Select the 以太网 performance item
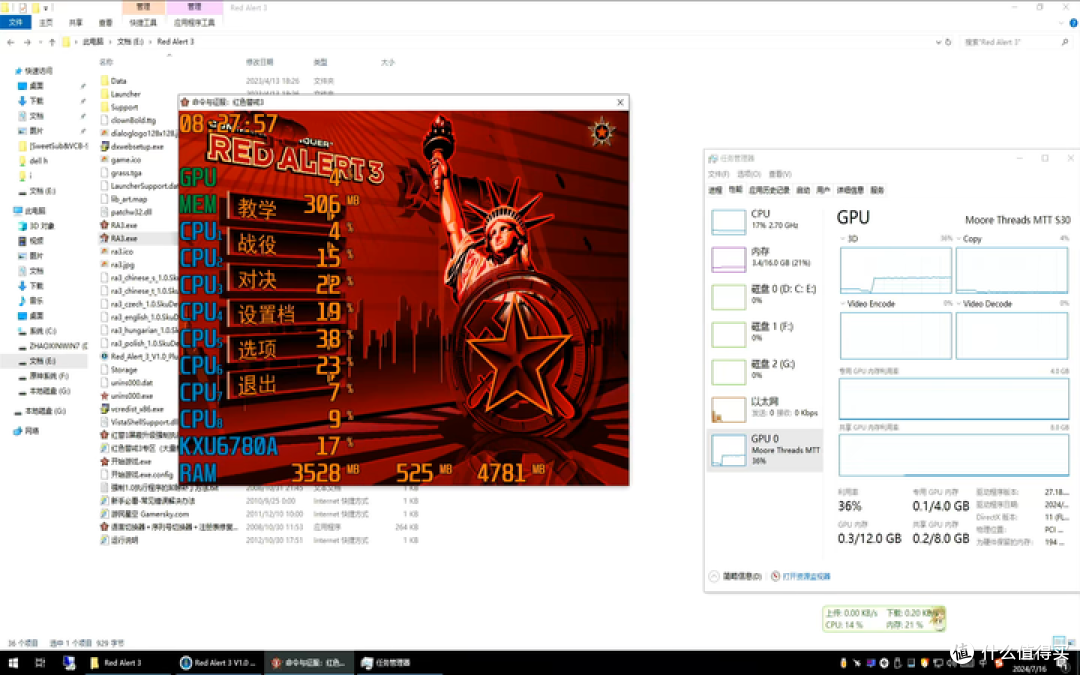 pyautogui.click(x=765, y=409)
